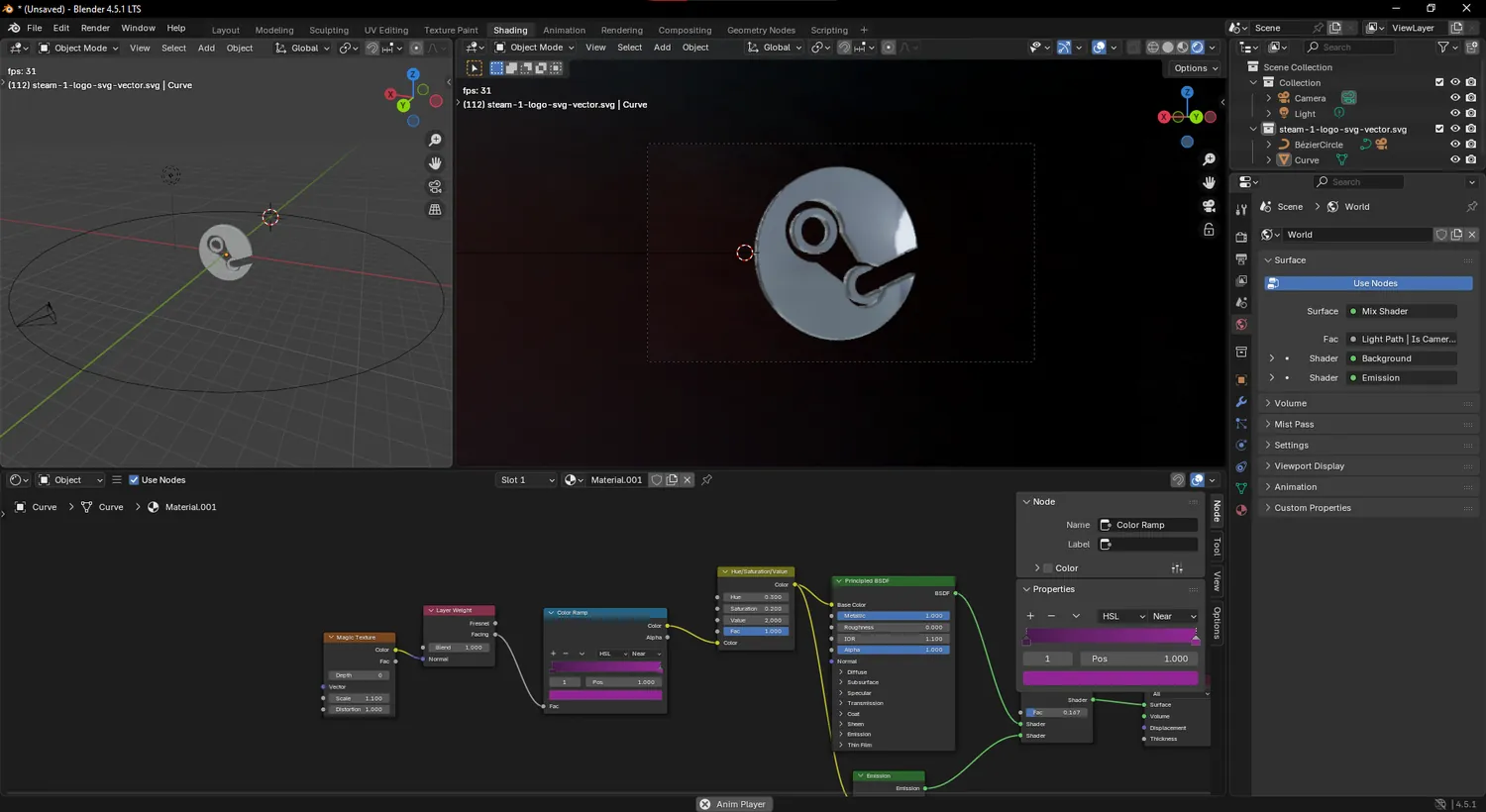Click the Mix Shader surface button
1486x812 pixels.
pyautogui.click(x=1402, y=311)
